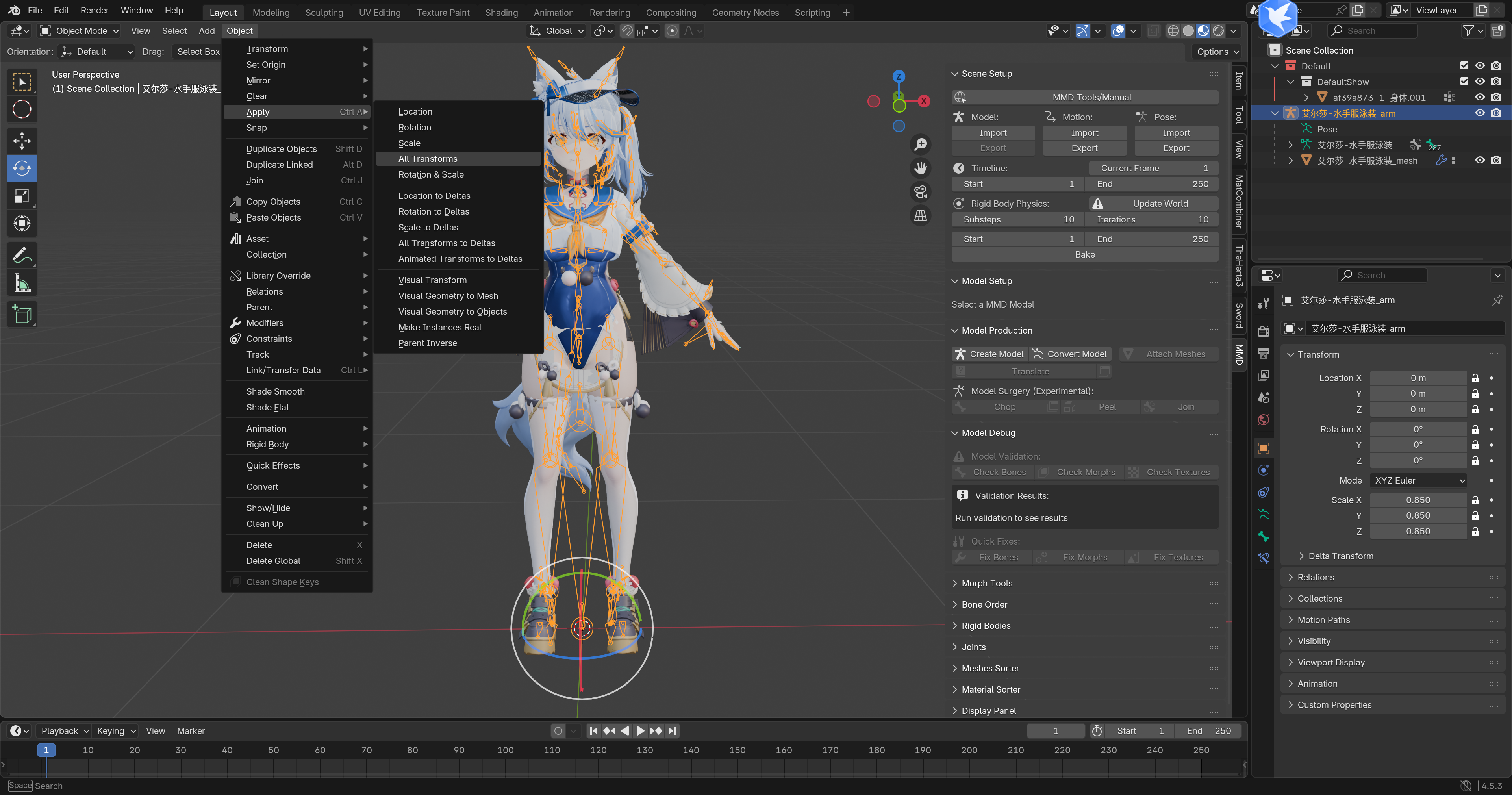
Task: Expand the Morph Tools panel
Action: (x=987, y=583)
